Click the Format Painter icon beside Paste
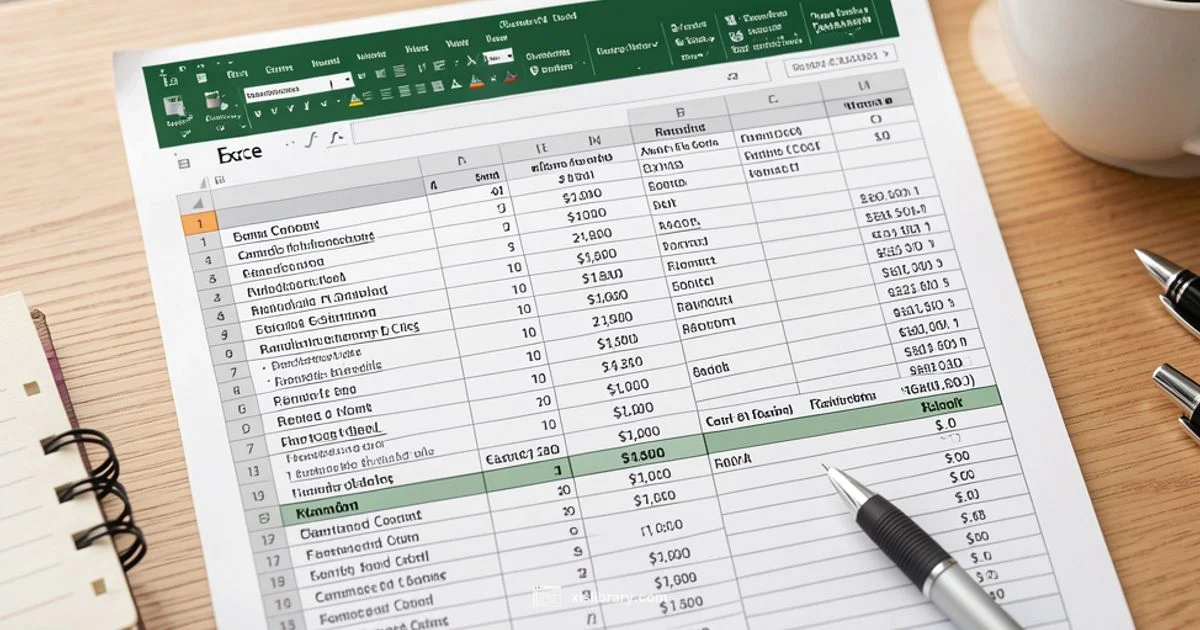 212,100
